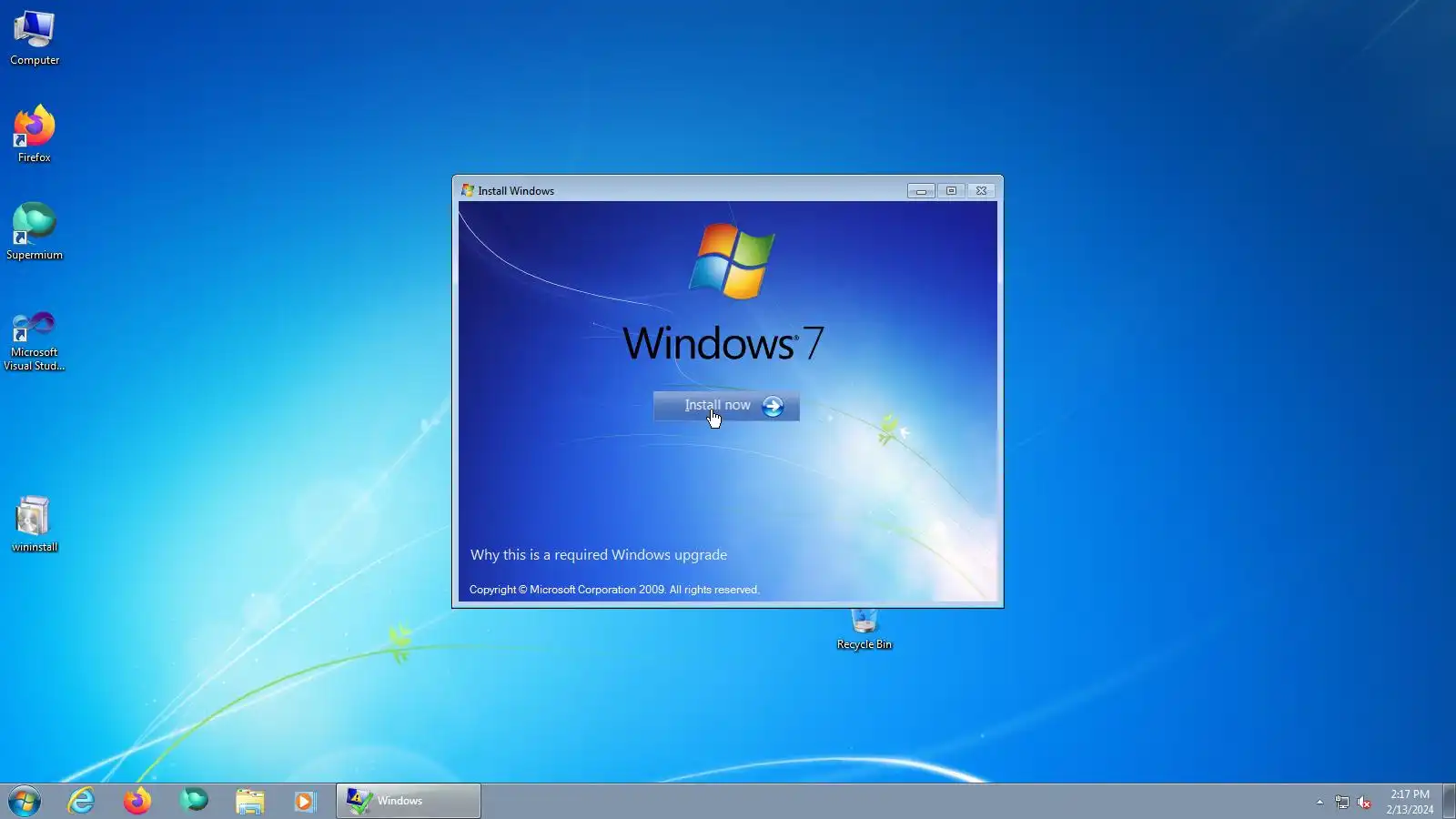This screenshot has width=1456, height=819.
Task: Open the network tray icon
Action: 1342,802
